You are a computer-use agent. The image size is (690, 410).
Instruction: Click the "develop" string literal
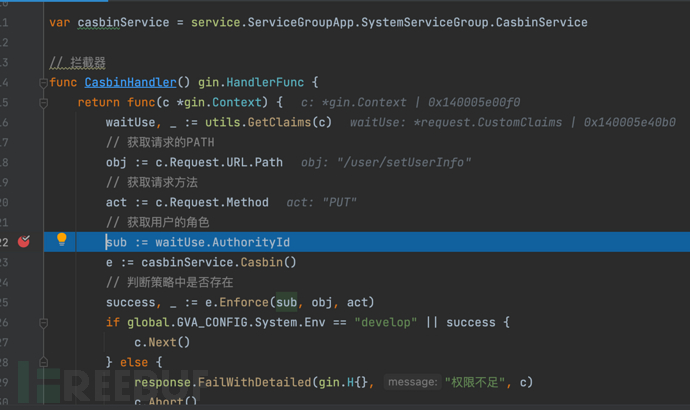click(x=387, y=322)
